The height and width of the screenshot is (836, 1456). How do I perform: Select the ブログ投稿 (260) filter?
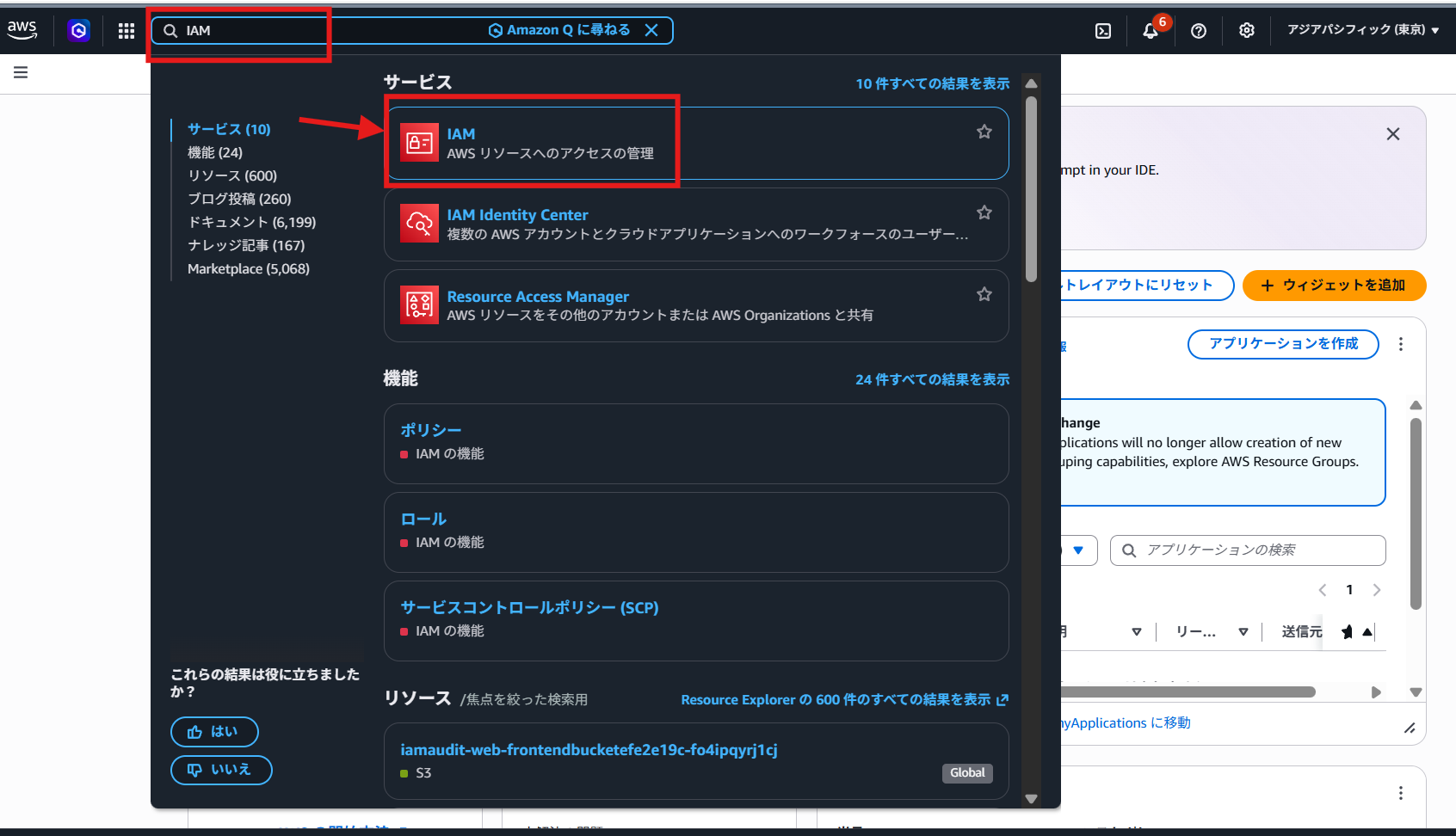pyautogui.click(x=239, y=199)
